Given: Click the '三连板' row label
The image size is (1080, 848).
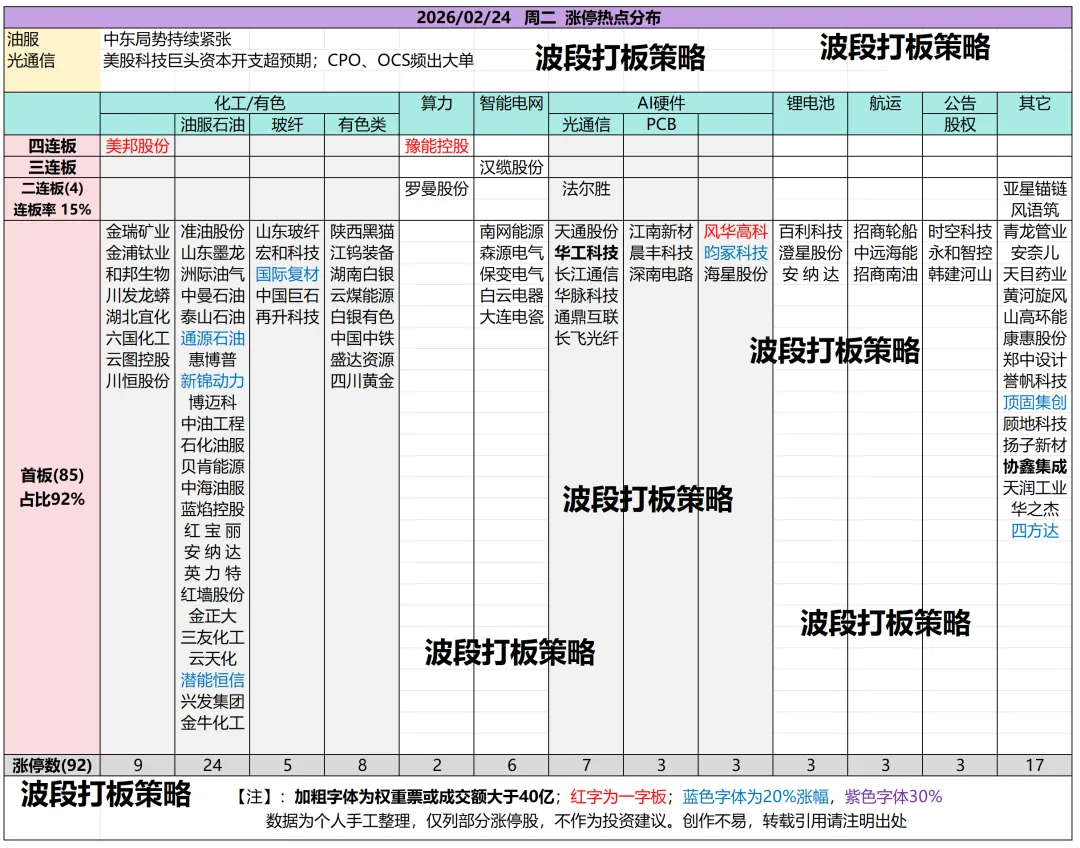Looking at the screenshot, I should (x=52, y=167).
